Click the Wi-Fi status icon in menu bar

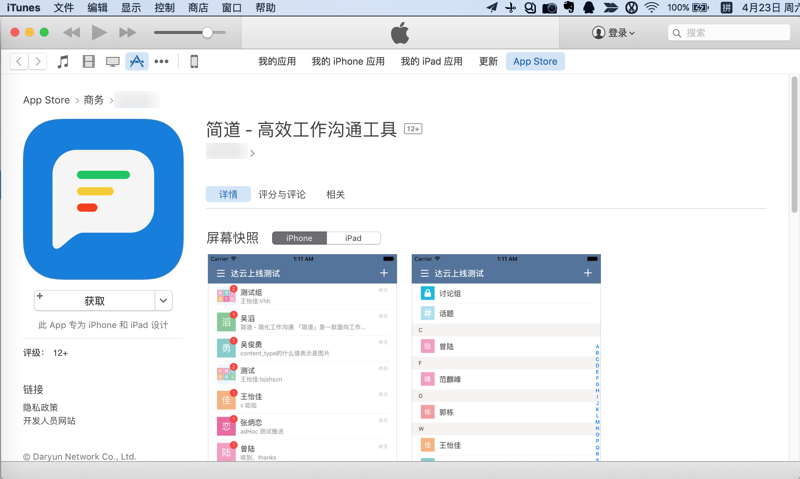[x=652, y=8]
